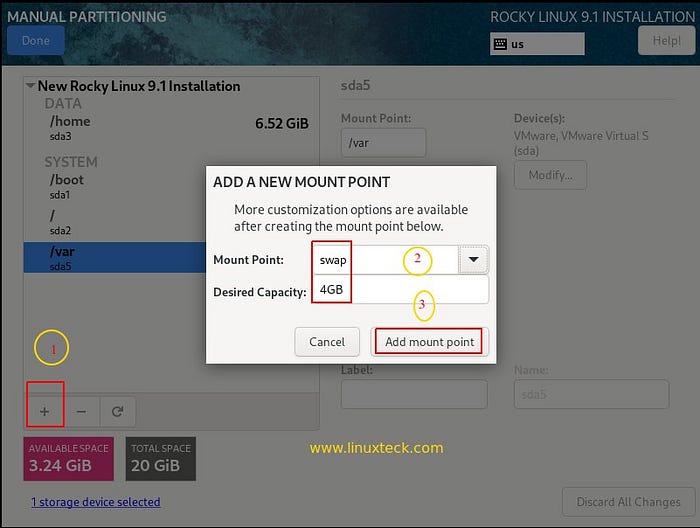Click Discard All Changes button

pos(628,502)
